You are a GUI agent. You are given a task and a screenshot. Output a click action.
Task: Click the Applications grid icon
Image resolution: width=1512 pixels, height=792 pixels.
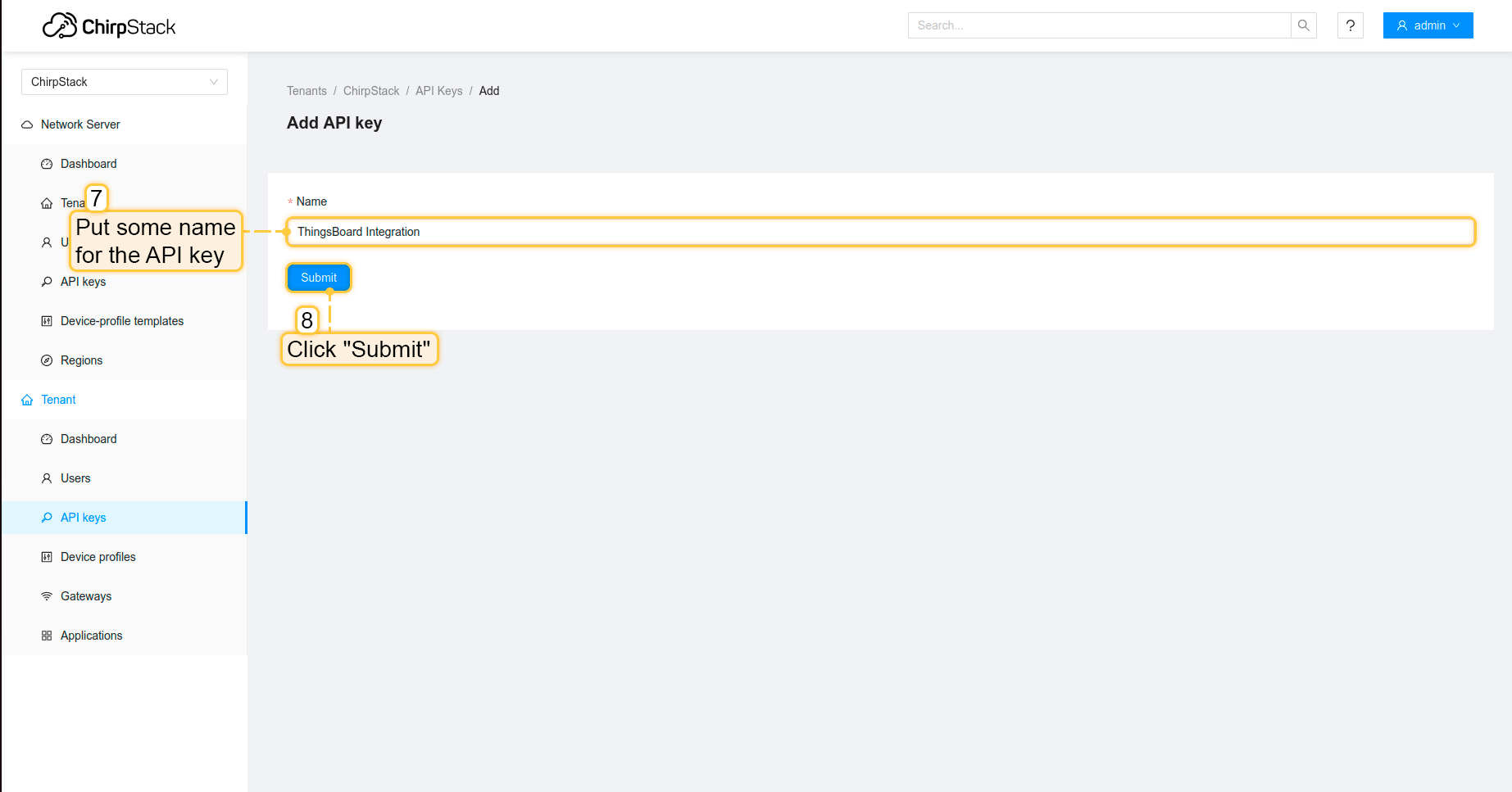coord(47,635)
